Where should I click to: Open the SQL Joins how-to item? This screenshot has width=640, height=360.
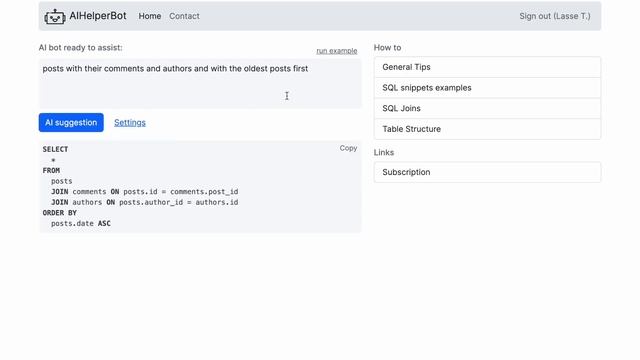point(487,108)
